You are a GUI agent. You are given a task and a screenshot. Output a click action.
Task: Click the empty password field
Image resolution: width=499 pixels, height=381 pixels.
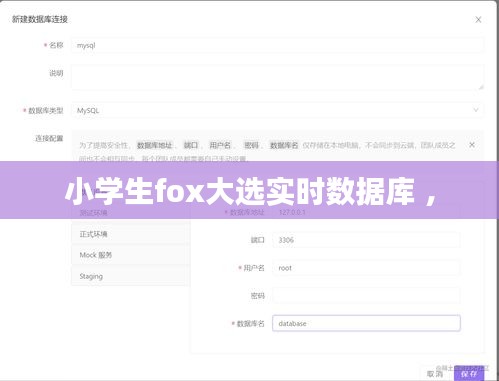click(366, 295)
